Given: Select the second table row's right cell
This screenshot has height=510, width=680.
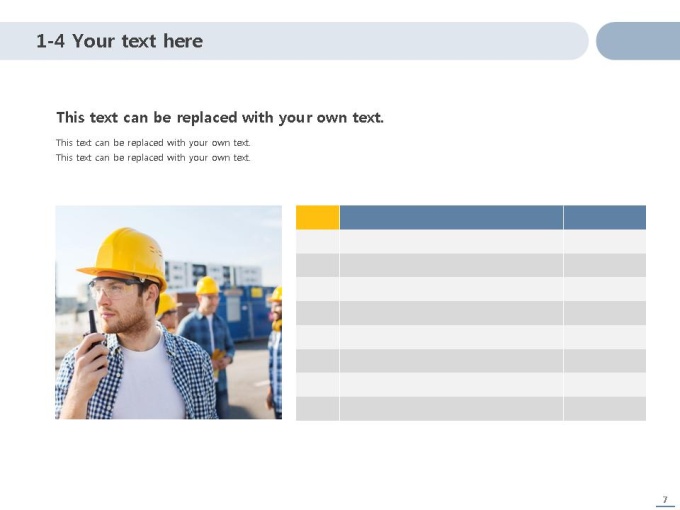Looking at the screenshot, I should click(x=605, y=265).
